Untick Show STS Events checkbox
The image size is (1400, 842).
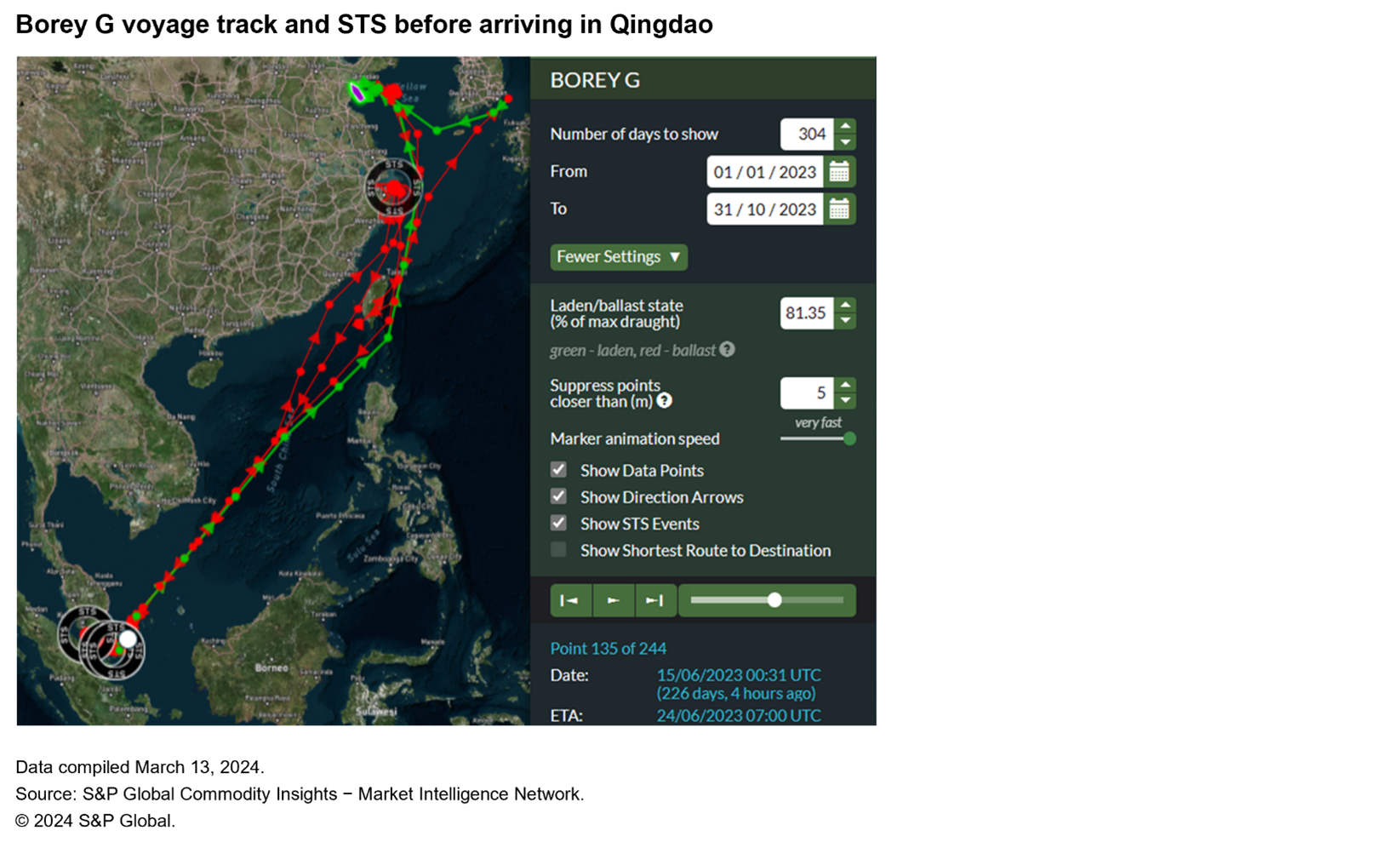coord(558,523)
